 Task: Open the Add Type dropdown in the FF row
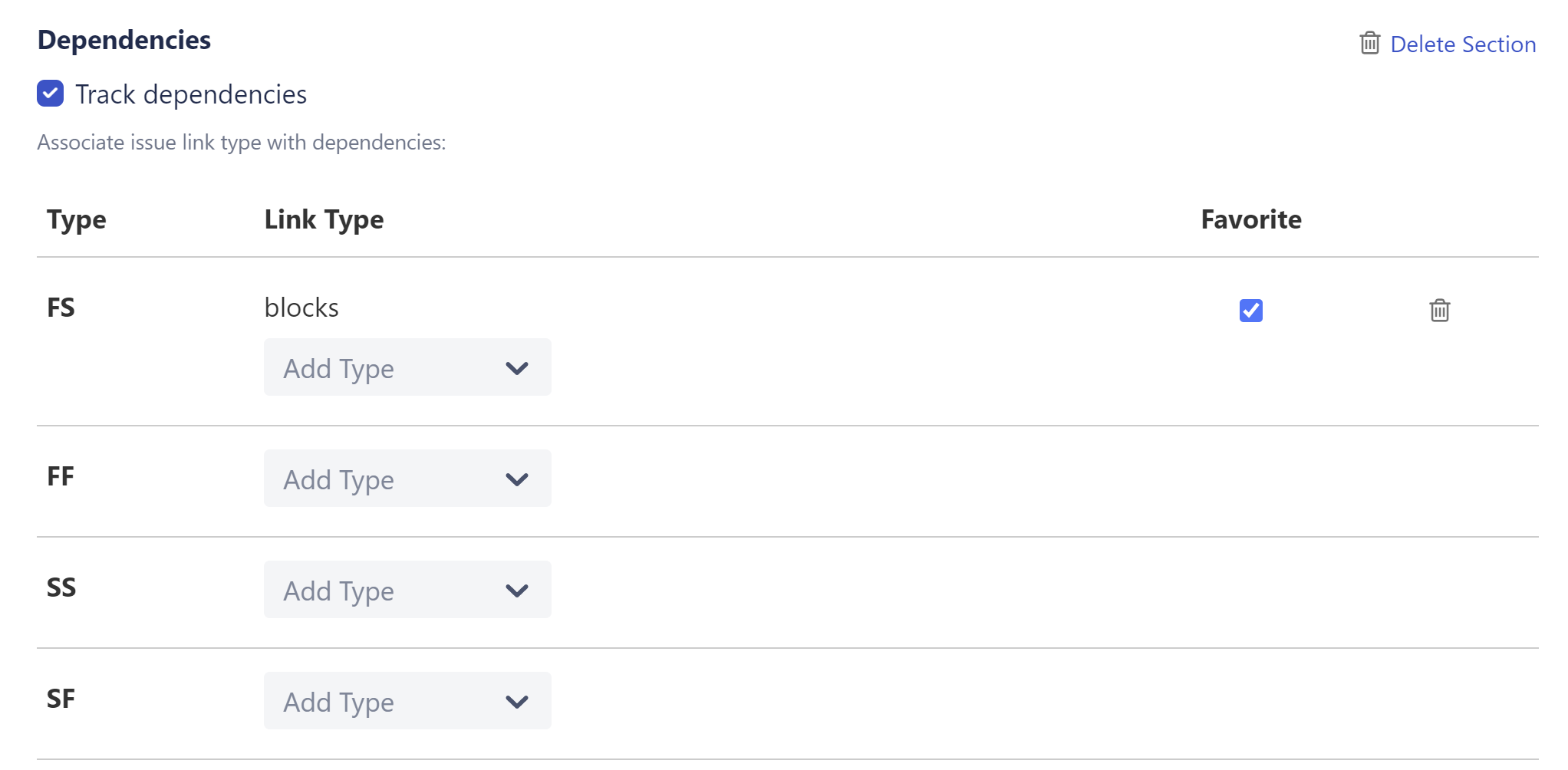click(x=407, y=479)
